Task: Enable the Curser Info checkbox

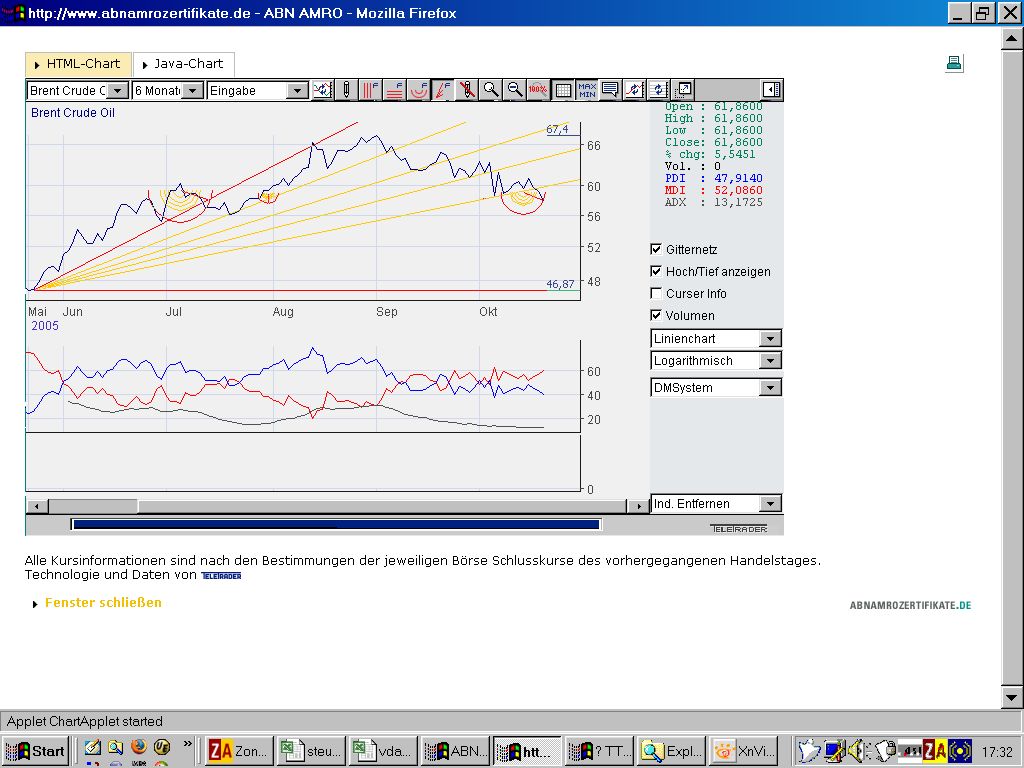Action: pyautogui.click(x=657, y=293)
